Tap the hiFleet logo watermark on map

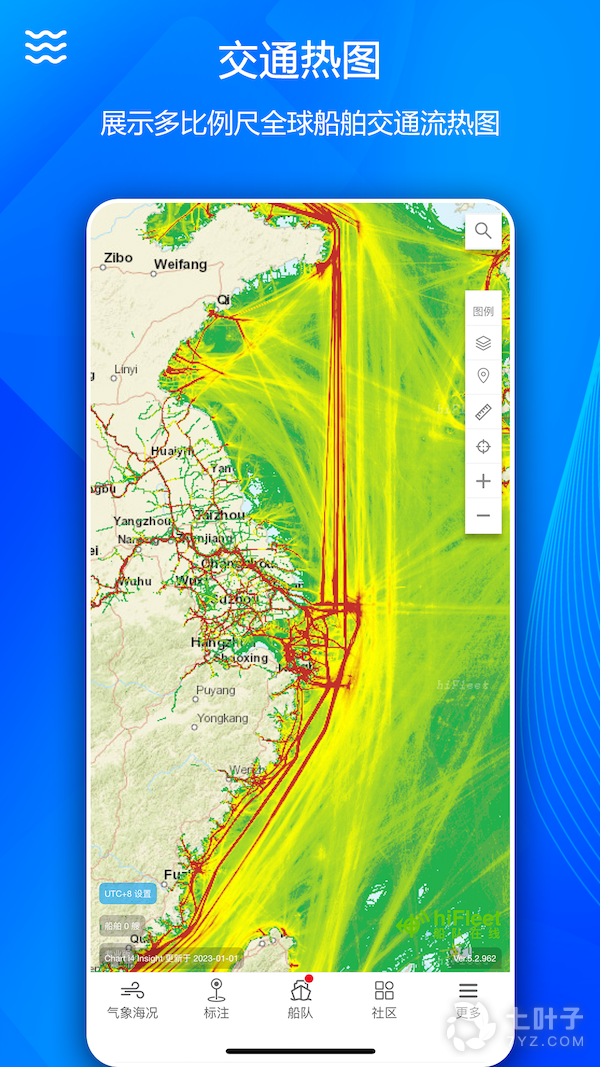pyautogui.click(x=452, y=925)
